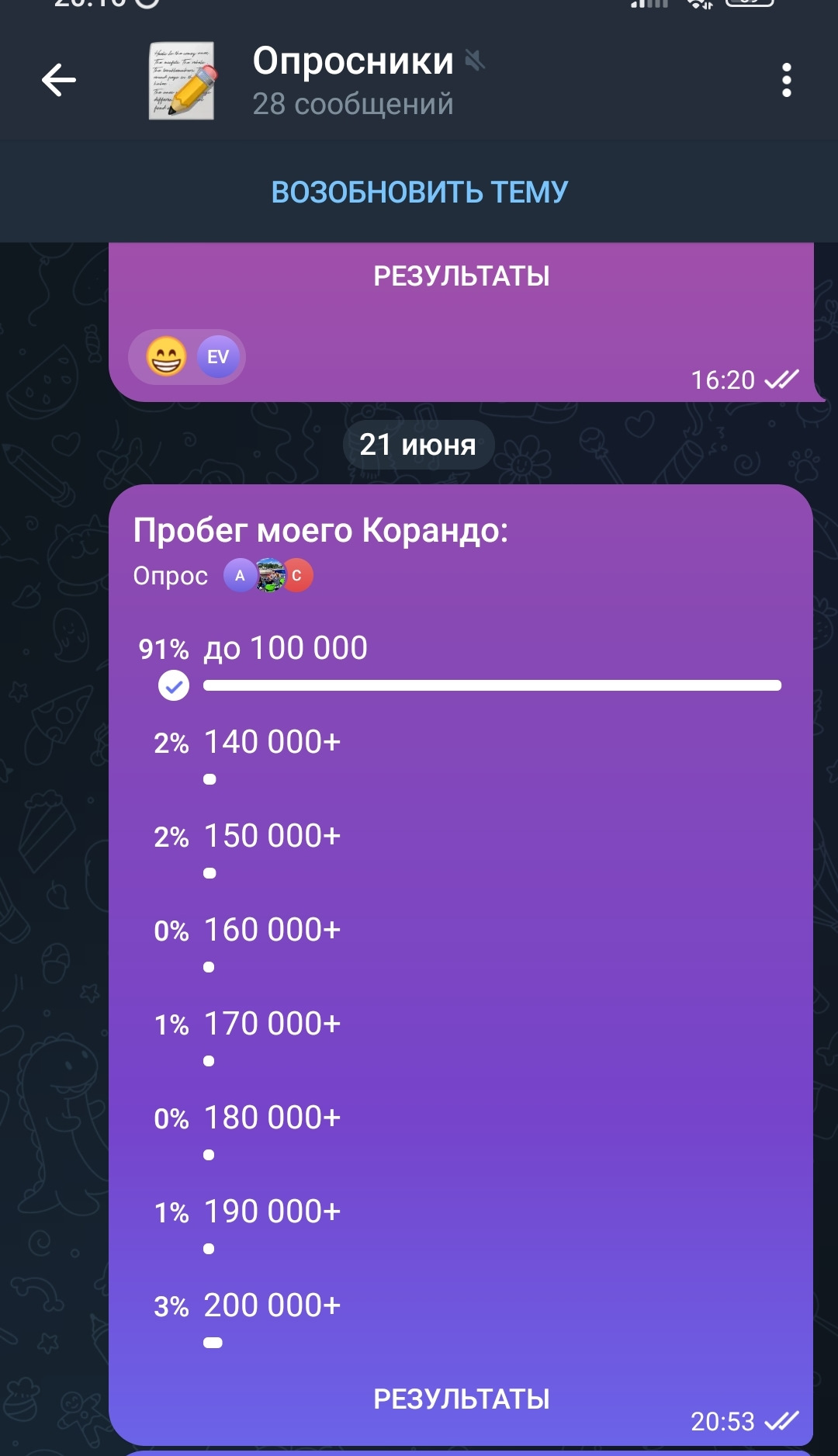Select the 150 000+ poll option

click(x=272, y=837)
